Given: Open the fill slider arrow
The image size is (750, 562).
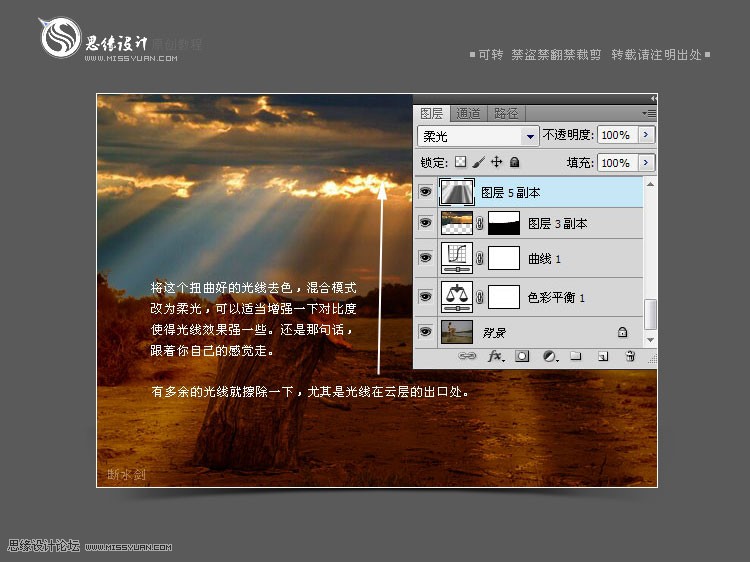Looking at the screenshot, I should tap(646, 163).
